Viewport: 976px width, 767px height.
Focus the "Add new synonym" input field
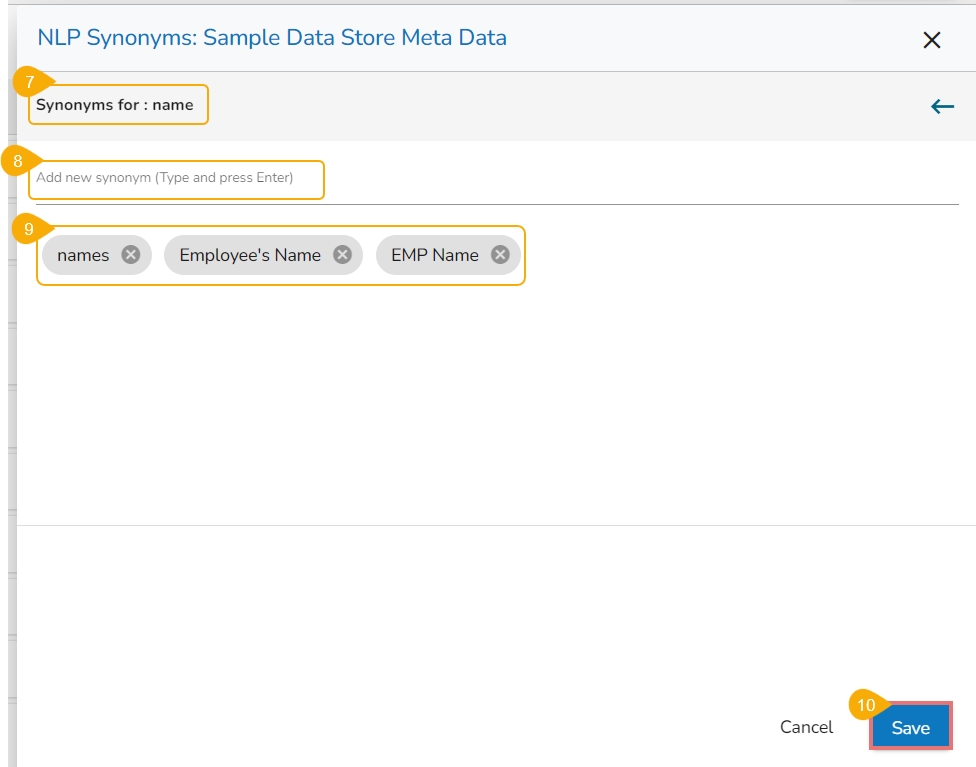[x=176, y=179]
